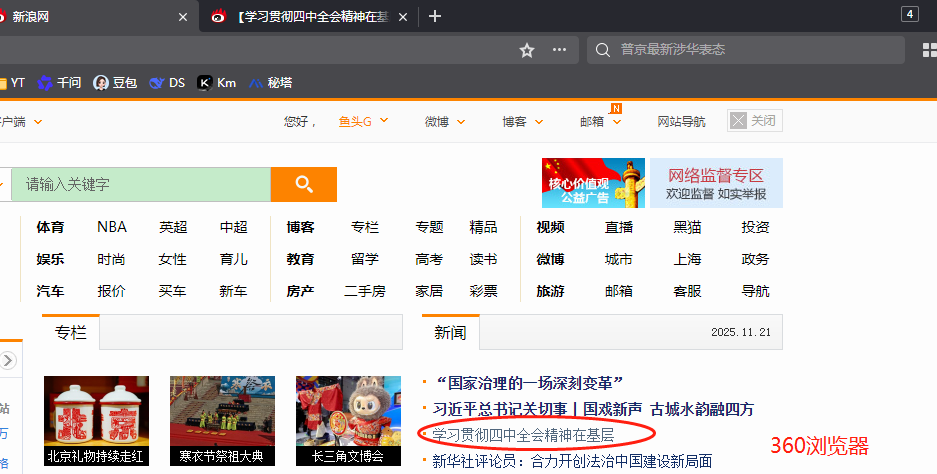Click the orange search magnifier button

point(304,184)
